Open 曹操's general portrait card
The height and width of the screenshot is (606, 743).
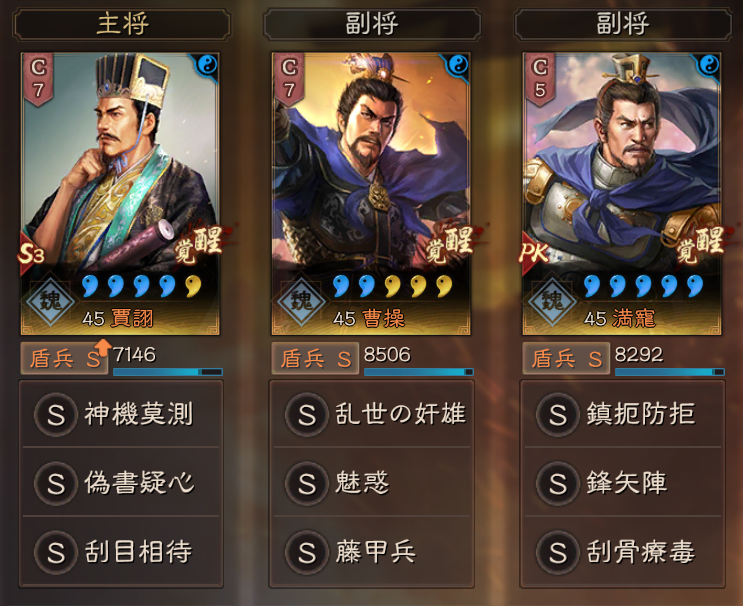[371, 193]
